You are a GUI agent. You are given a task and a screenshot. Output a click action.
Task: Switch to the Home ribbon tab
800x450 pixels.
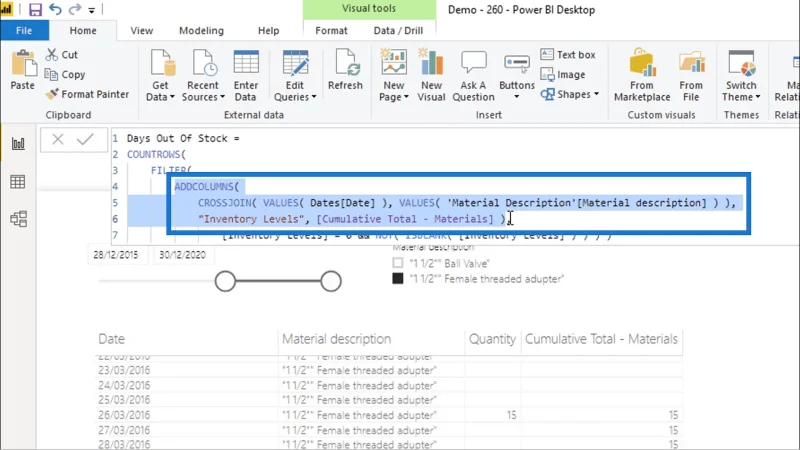click(x=83, y=31)
